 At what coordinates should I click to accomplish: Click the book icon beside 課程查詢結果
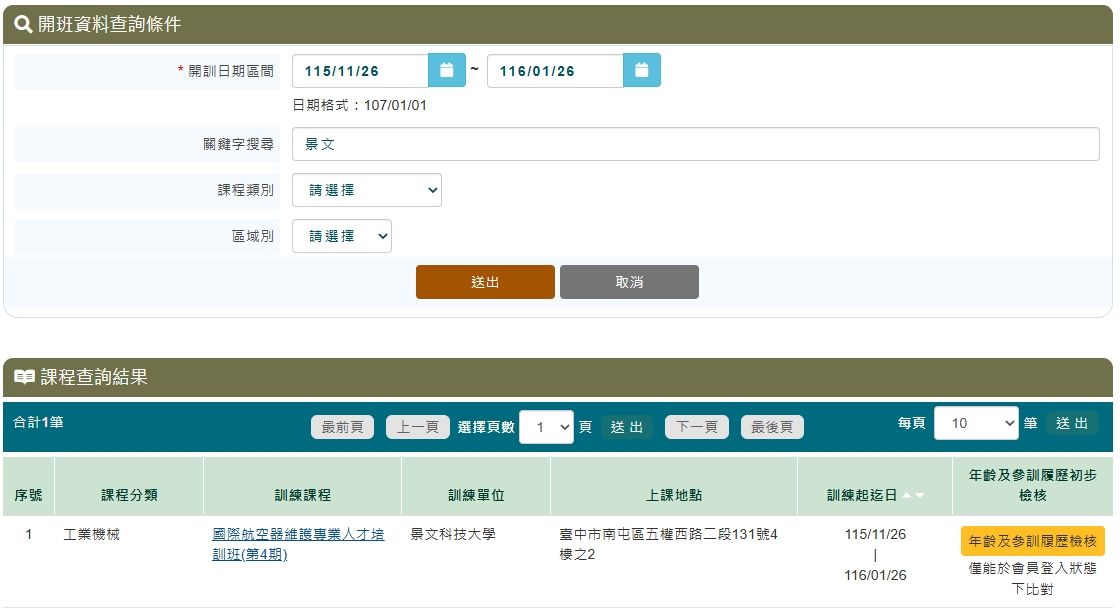coord(24,377)
